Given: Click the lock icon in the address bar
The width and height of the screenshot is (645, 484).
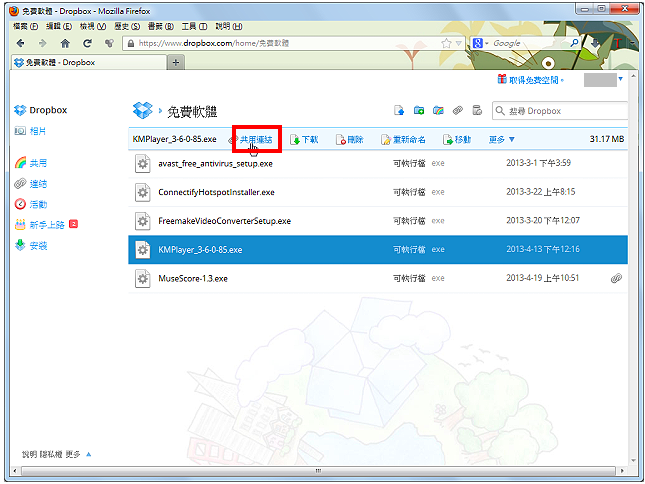Looking at the screenshot, I should (x=131, y=43).
